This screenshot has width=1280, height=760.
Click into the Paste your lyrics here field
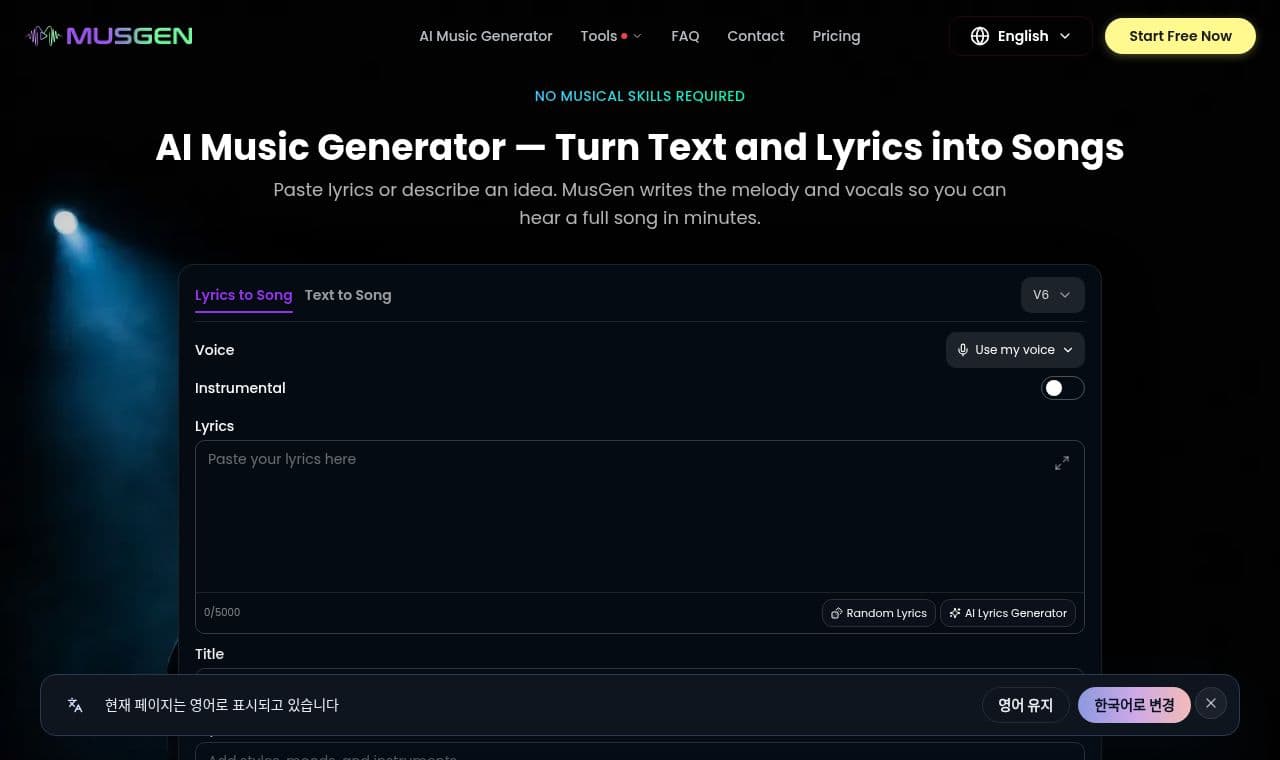click(x=640, y=516)
